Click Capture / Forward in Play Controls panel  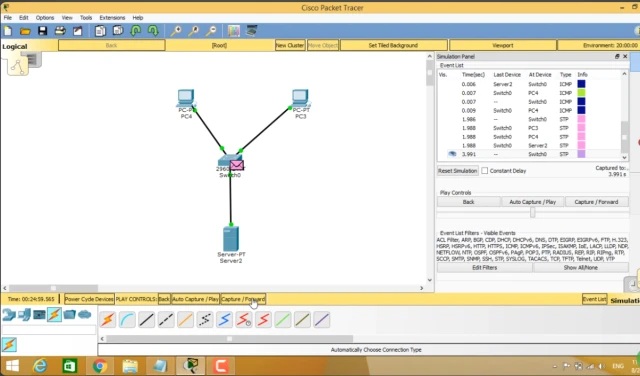[596, 202]
